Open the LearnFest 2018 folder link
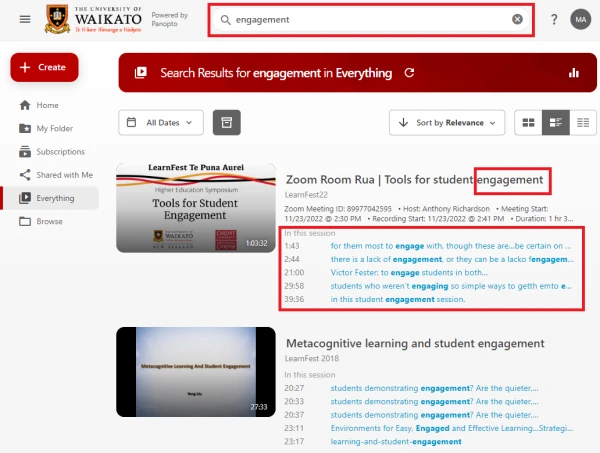Viewport: 600px width, 453px height. 311,358
